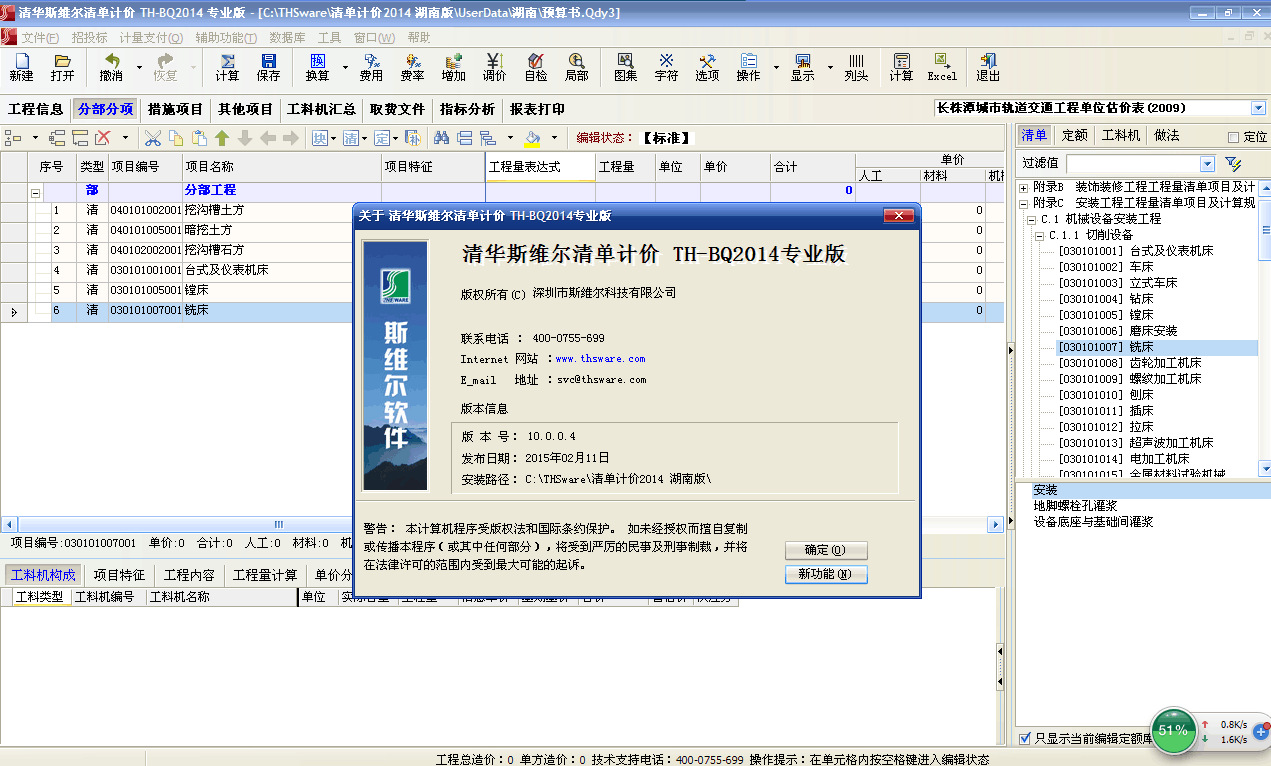Click the 过滤值 filter input field
This screenshot has width=1271, height=766.
tap(1132, 164)
